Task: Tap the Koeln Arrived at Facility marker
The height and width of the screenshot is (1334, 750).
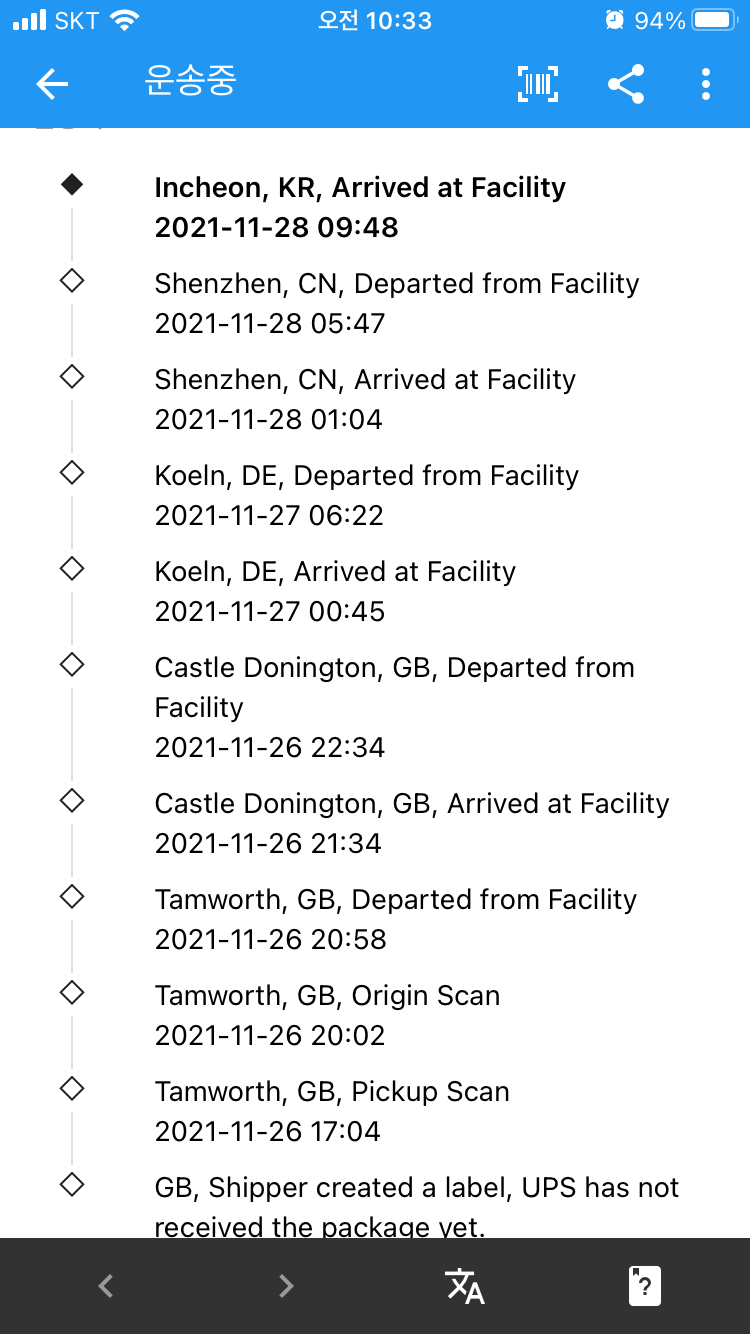Action: tap(72, 569)
